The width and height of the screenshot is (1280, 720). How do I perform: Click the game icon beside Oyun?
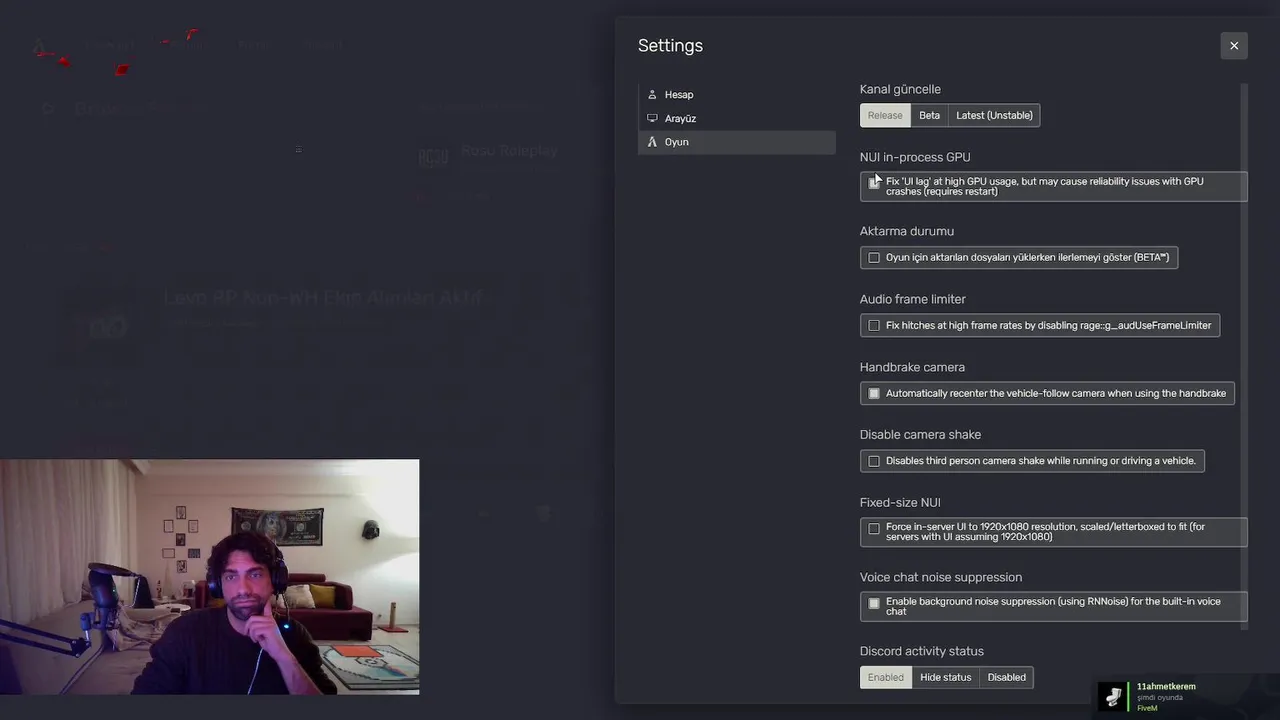[x=652, y=142]
